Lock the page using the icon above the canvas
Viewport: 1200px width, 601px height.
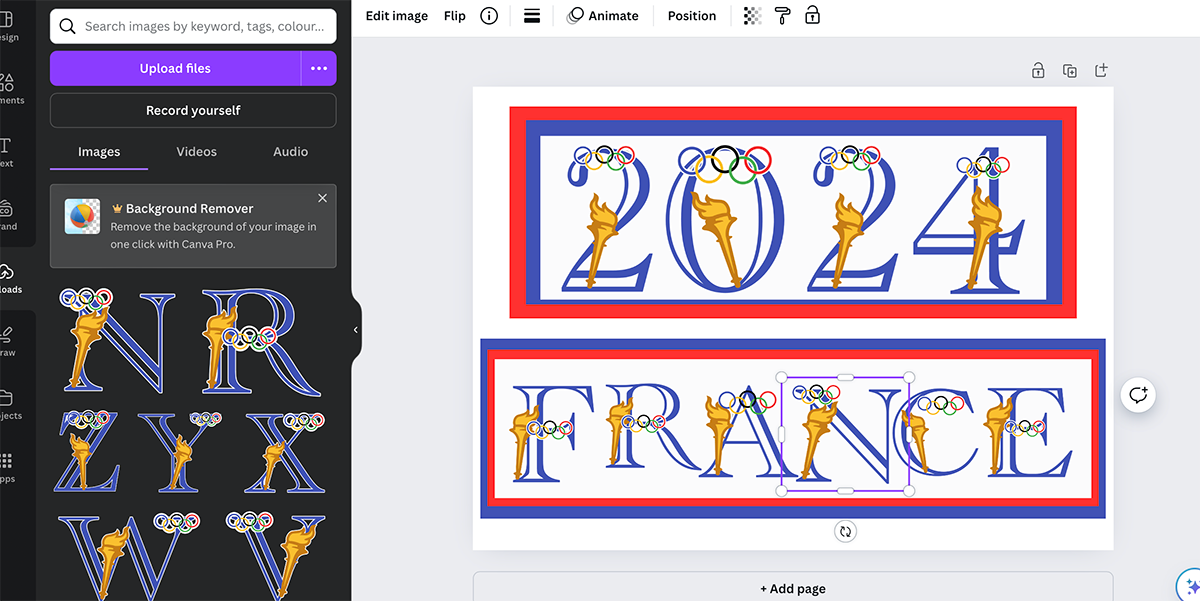click(1038, 71)
